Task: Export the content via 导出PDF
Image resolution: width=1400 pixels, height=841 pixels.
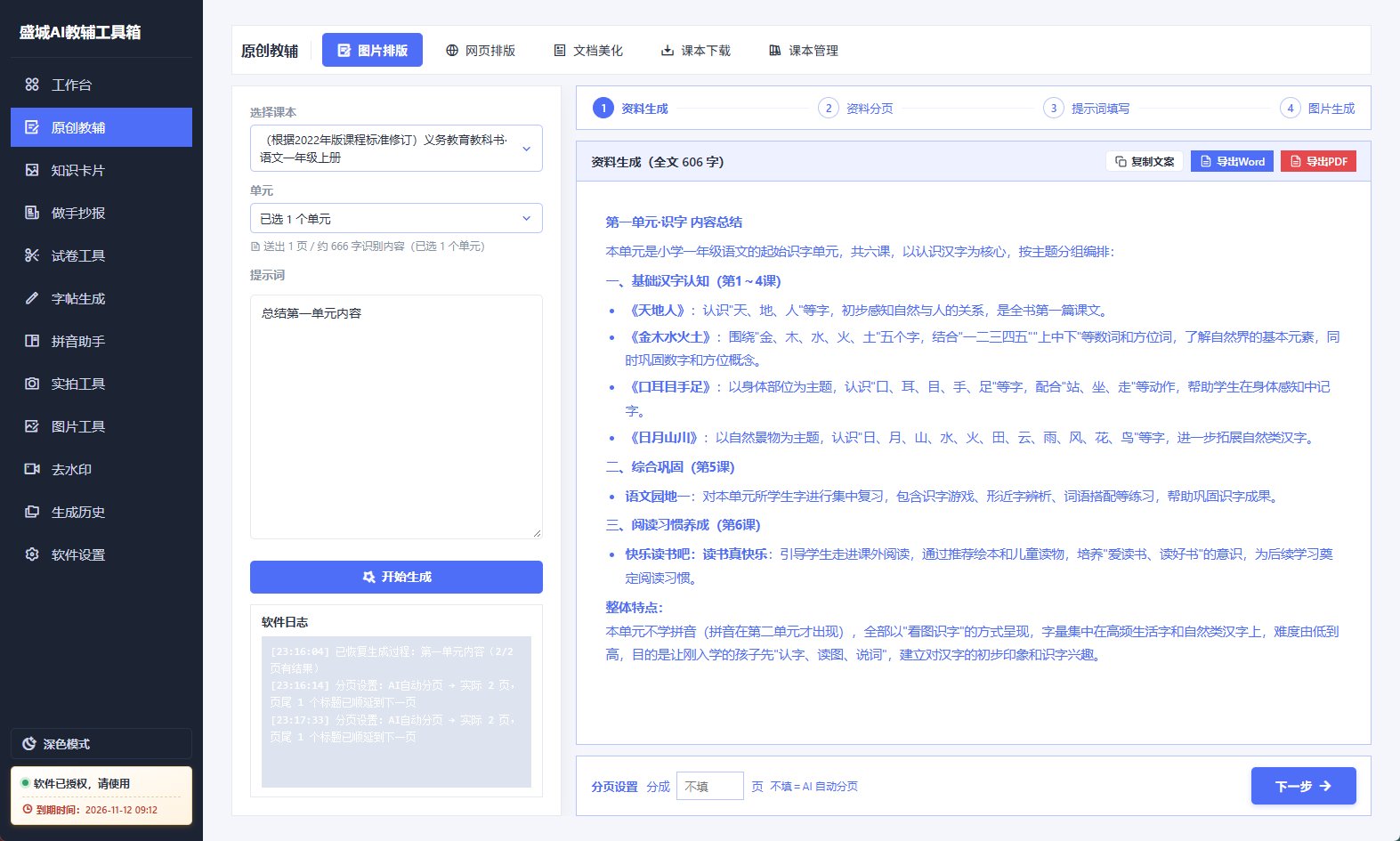Action: click(1318, 161)
